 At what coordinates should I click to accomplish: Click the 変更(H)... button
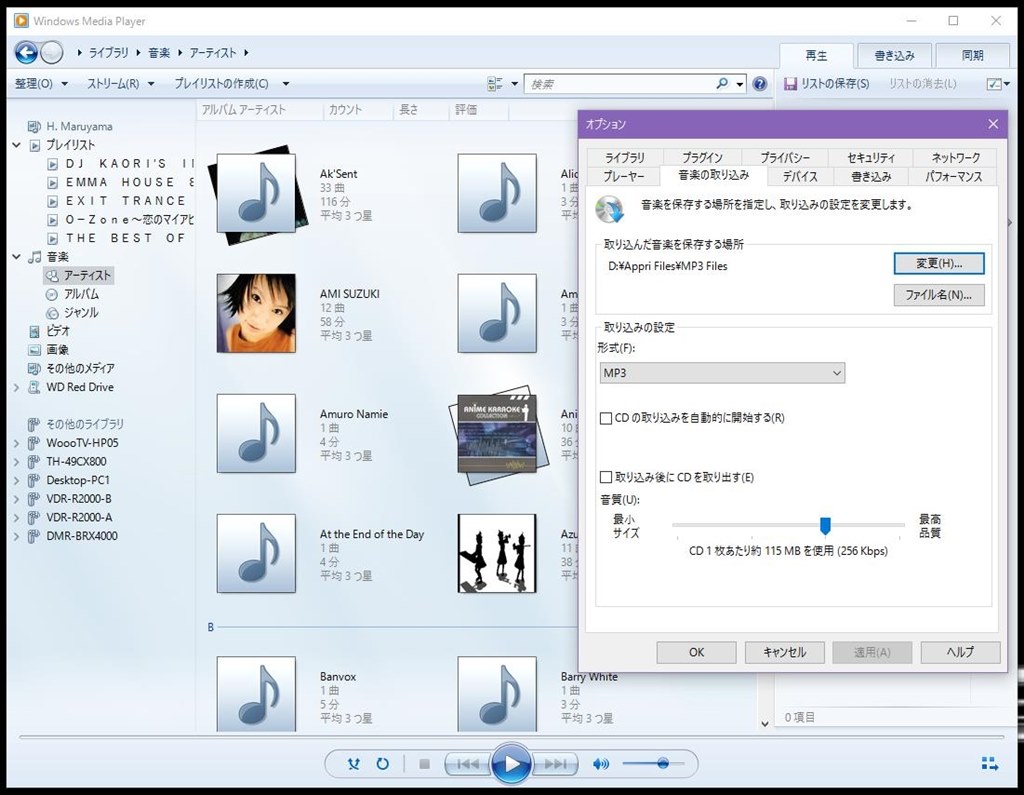pyautogui.click(x=938, y=264)
